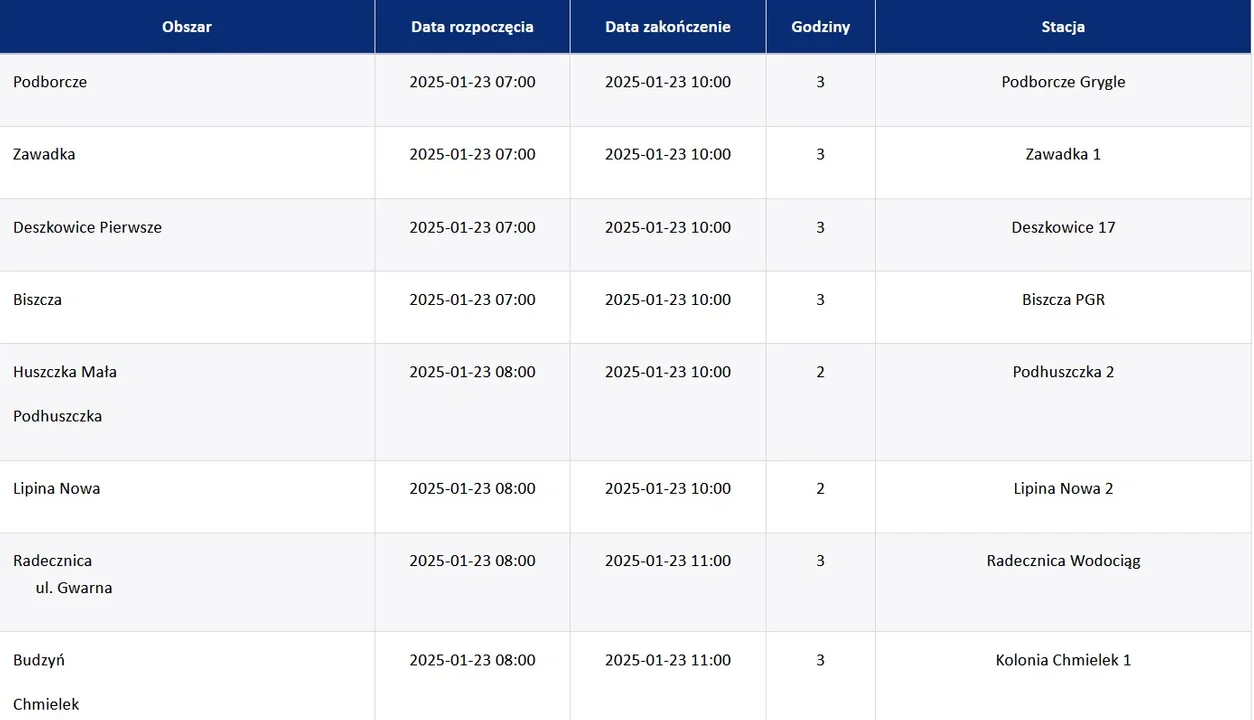
Task: Select the Podborcze area cell
Action: (x=50, y=82)
